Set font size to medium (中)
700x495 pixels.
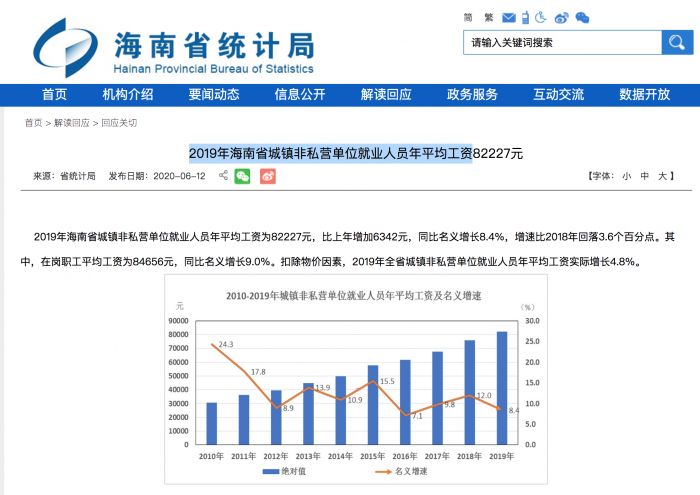645,176
